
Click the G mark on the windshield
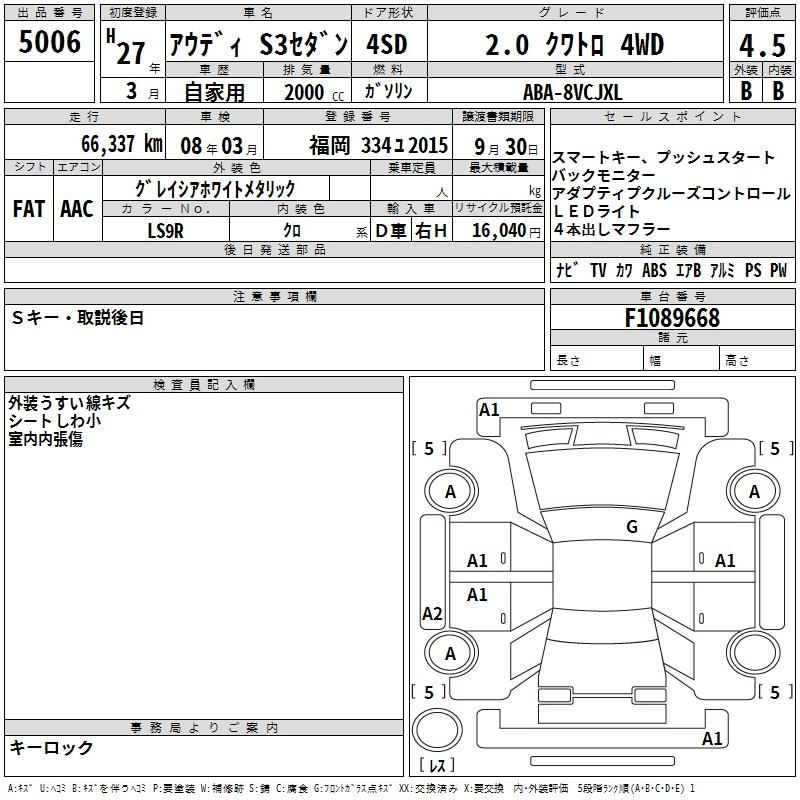[632, 526]
